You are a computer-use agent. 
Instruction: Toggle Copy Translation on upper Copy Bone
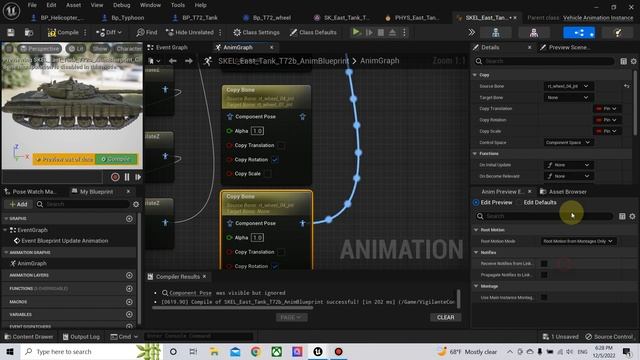(281, 145)
